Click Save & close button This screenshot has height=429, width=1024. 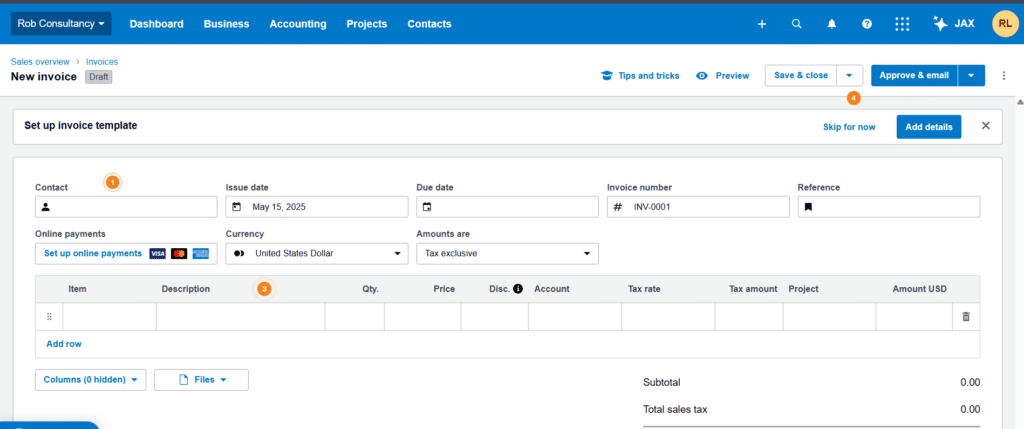[801, 76]
